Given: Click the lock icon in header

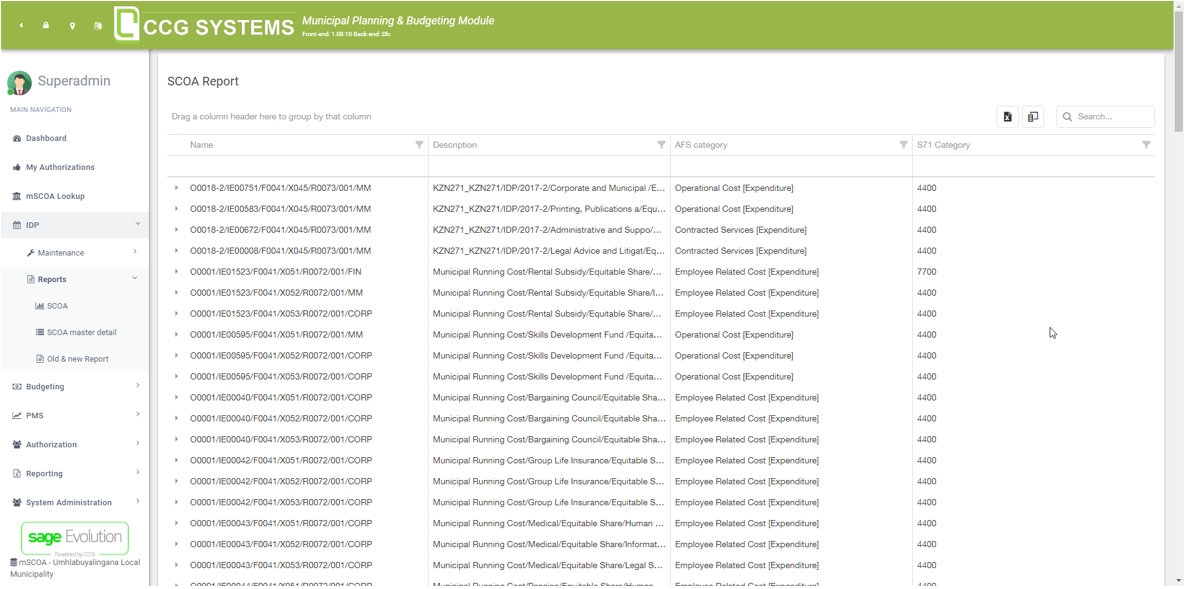Looking at the screenshot, I should point(46,26).
